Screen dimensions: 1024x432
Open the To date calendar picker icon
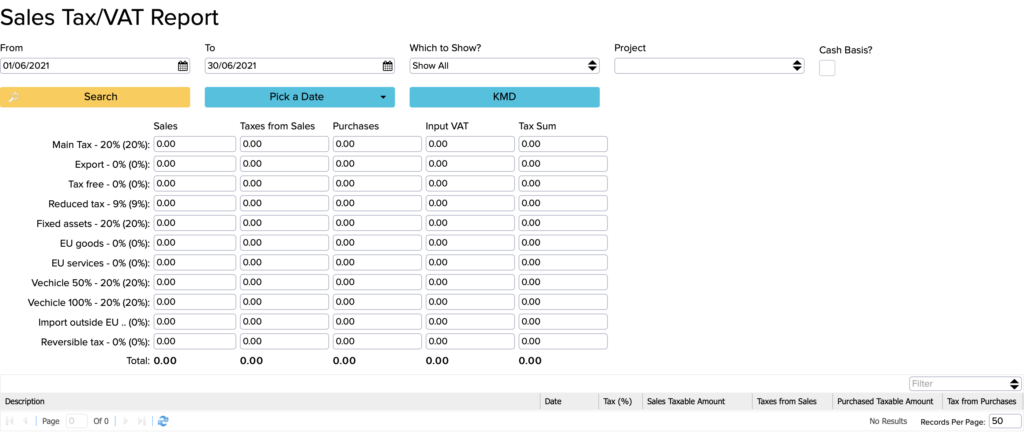[x=388, y=66]
